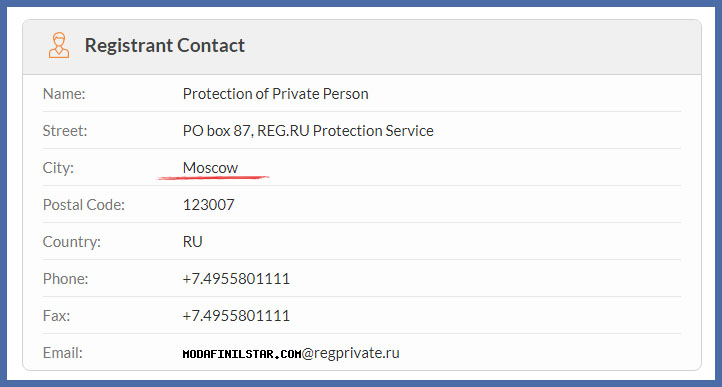
Task: Click the City label
Action: pos(58,168)
